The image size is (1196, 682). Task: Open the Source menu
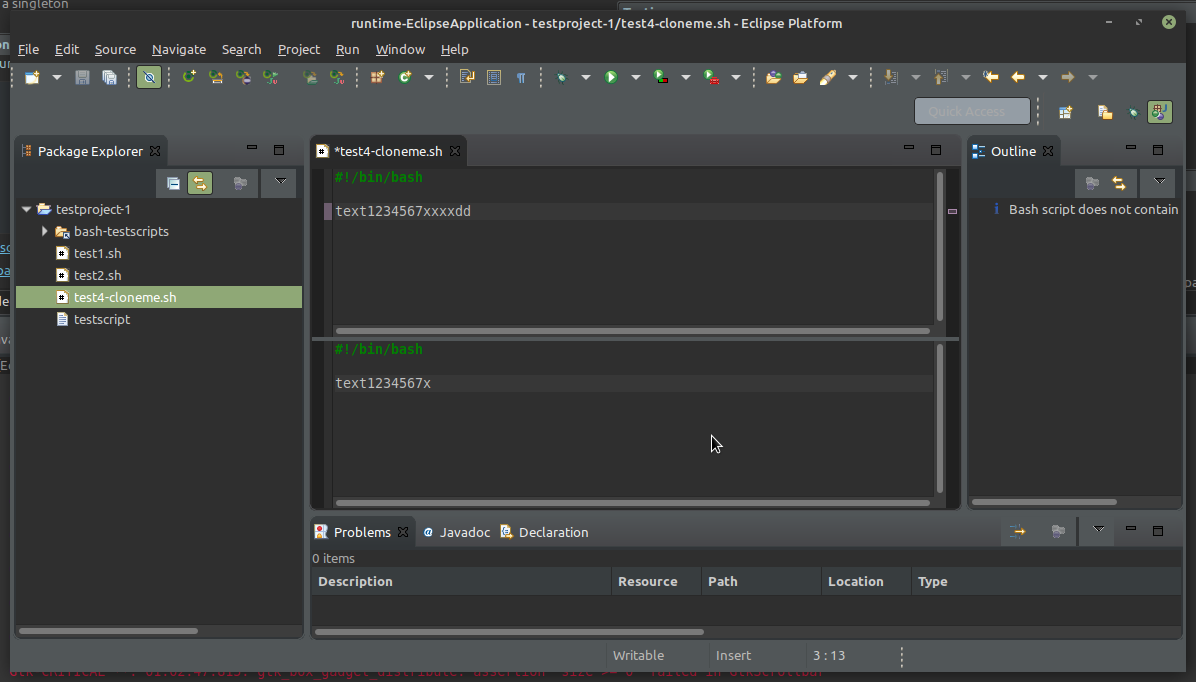pyautogui.click(x=115, y=50)
